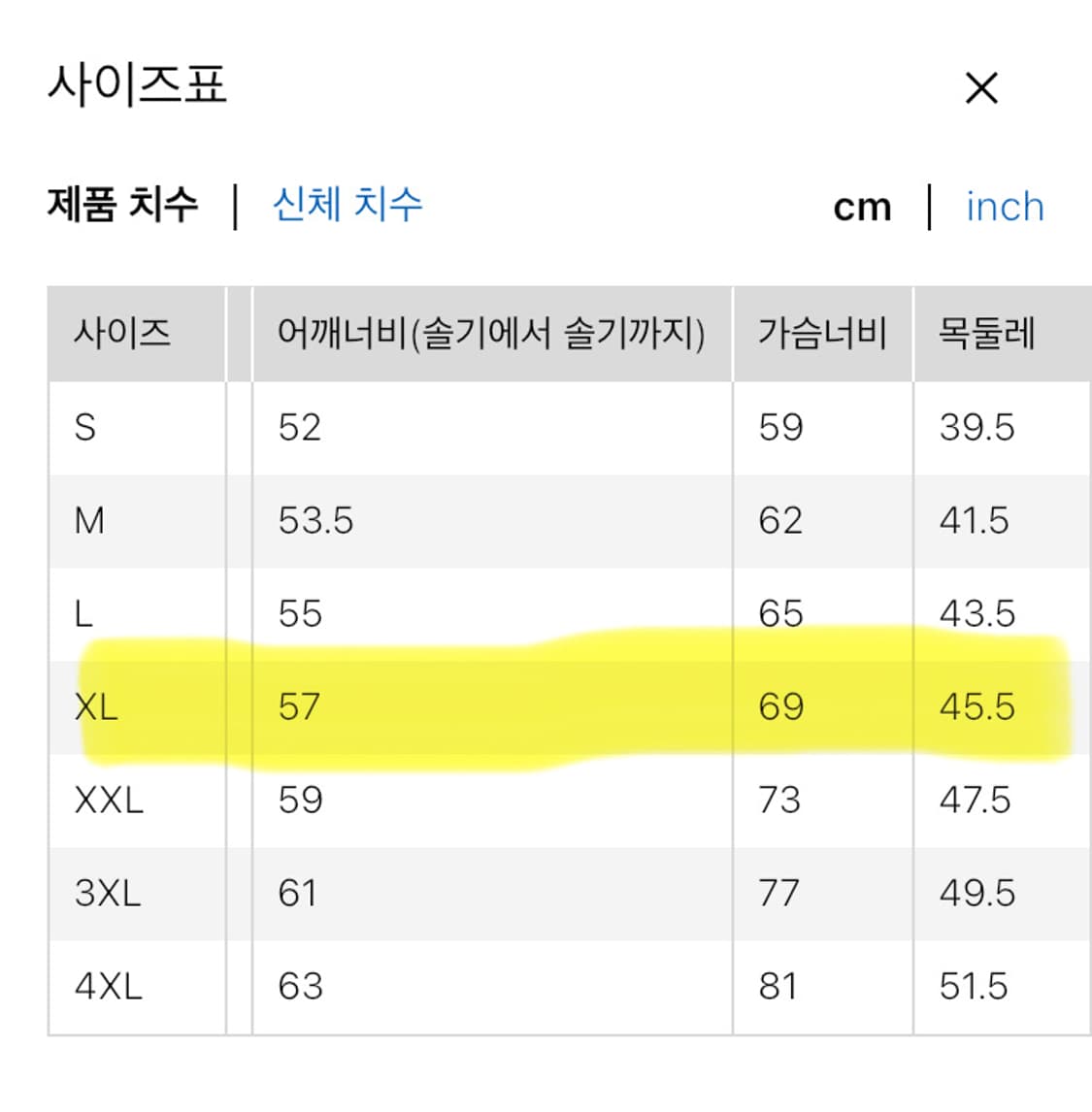1092x1112 pixels.
Task: Click the 사이즈표 title text
Action: (x=136, y=85)
